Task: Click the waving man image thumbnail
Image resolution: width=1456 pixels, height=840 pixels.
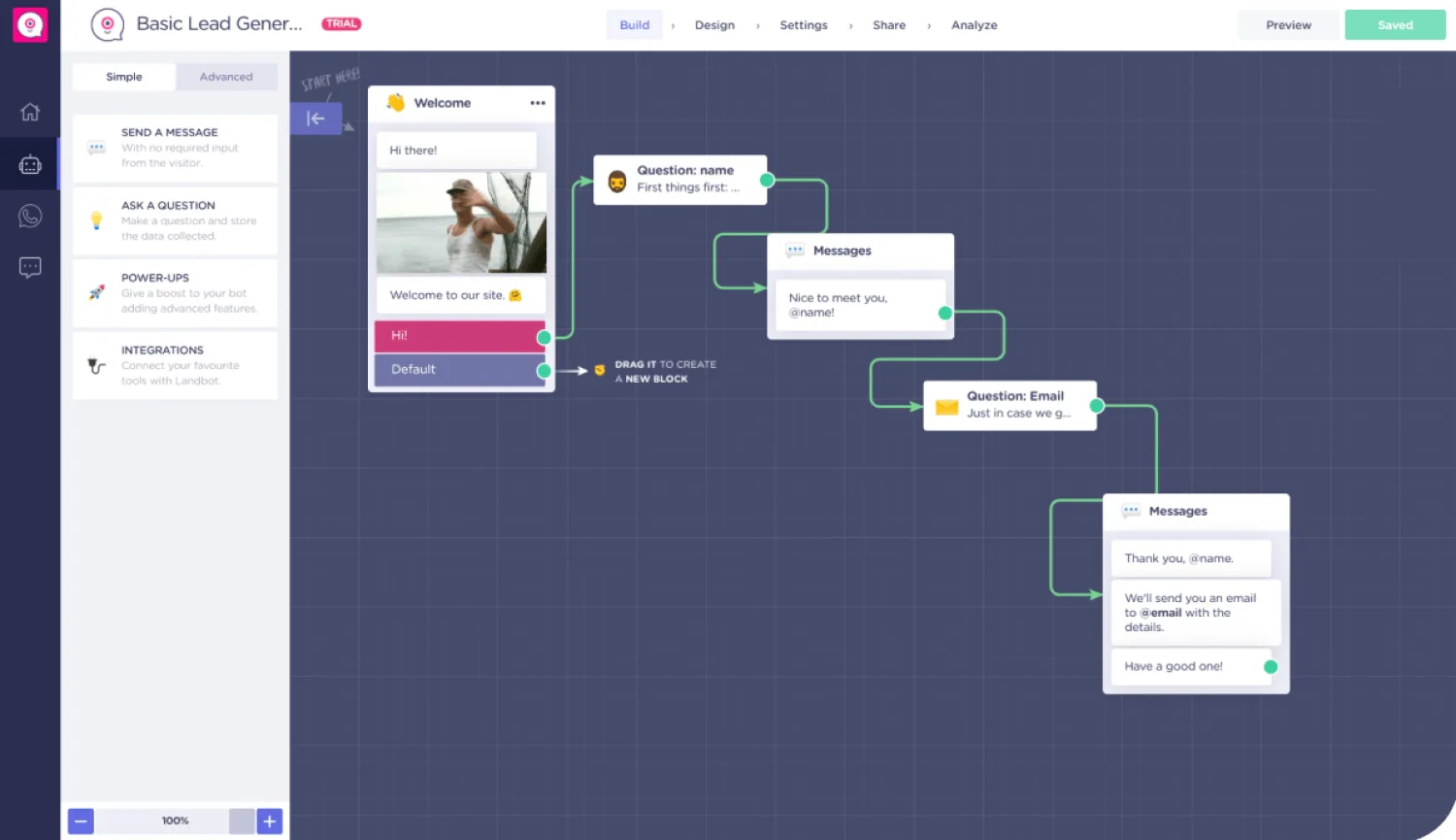Action: (x=461, y=222)
